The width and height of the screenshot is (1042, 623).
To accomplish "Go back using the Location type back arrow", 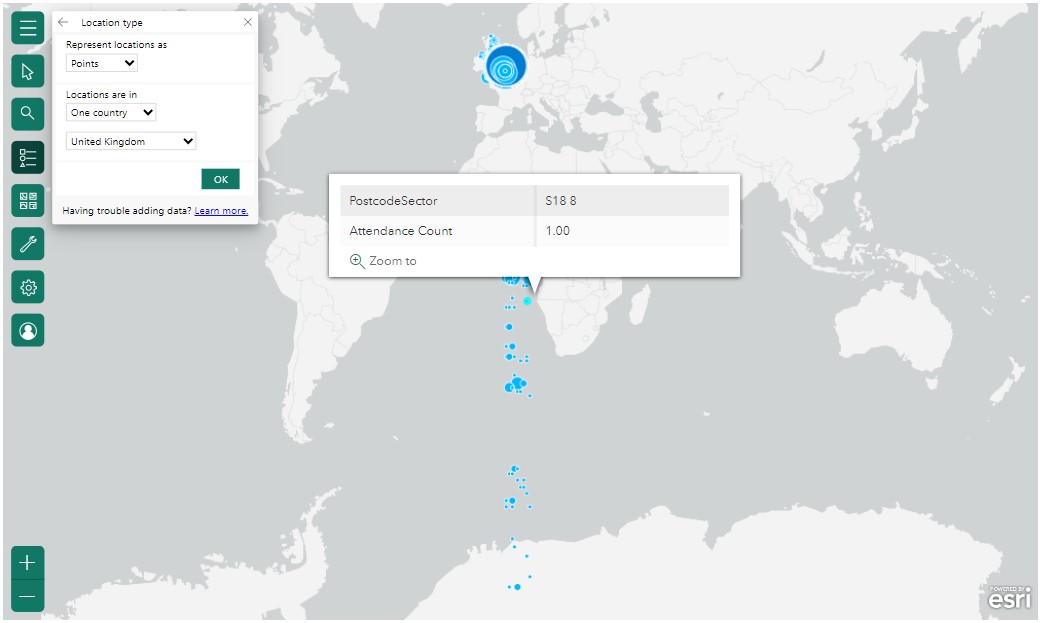I will coord(62,22).
